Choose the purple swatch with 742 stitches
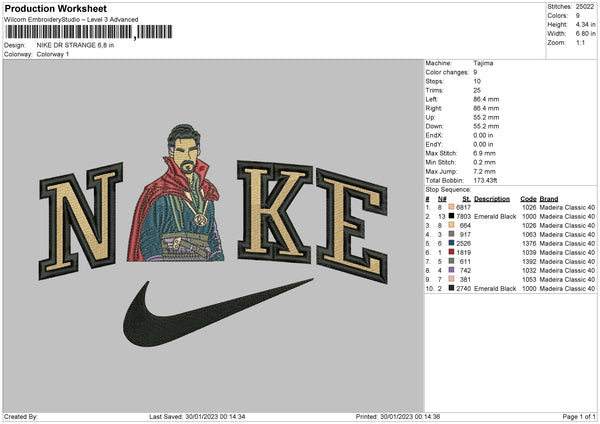 (451, 270)
